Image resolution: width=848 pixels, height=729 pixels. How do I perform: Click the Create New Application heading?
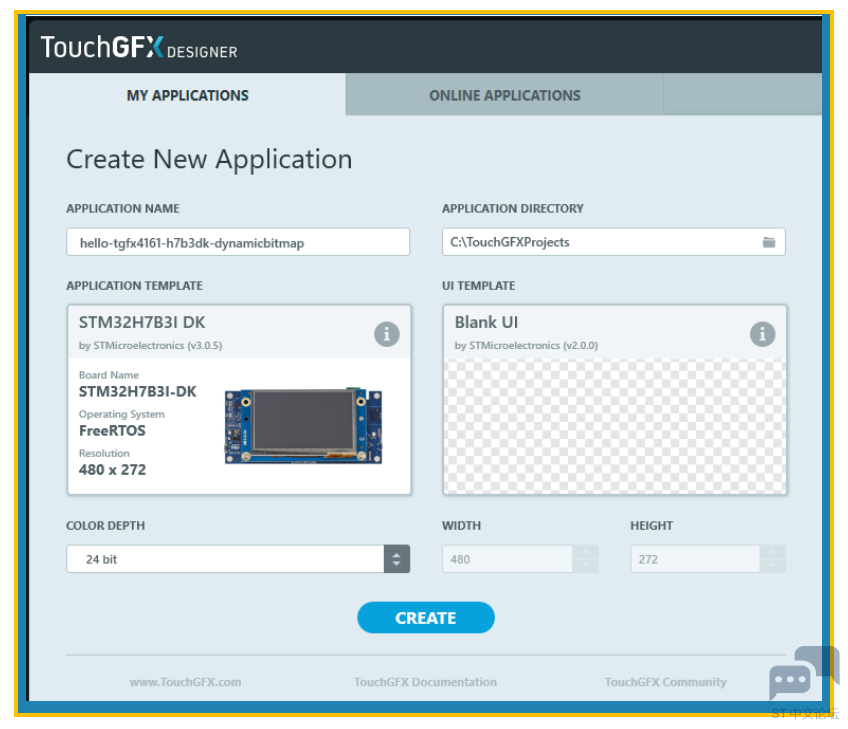coord(209,160)
